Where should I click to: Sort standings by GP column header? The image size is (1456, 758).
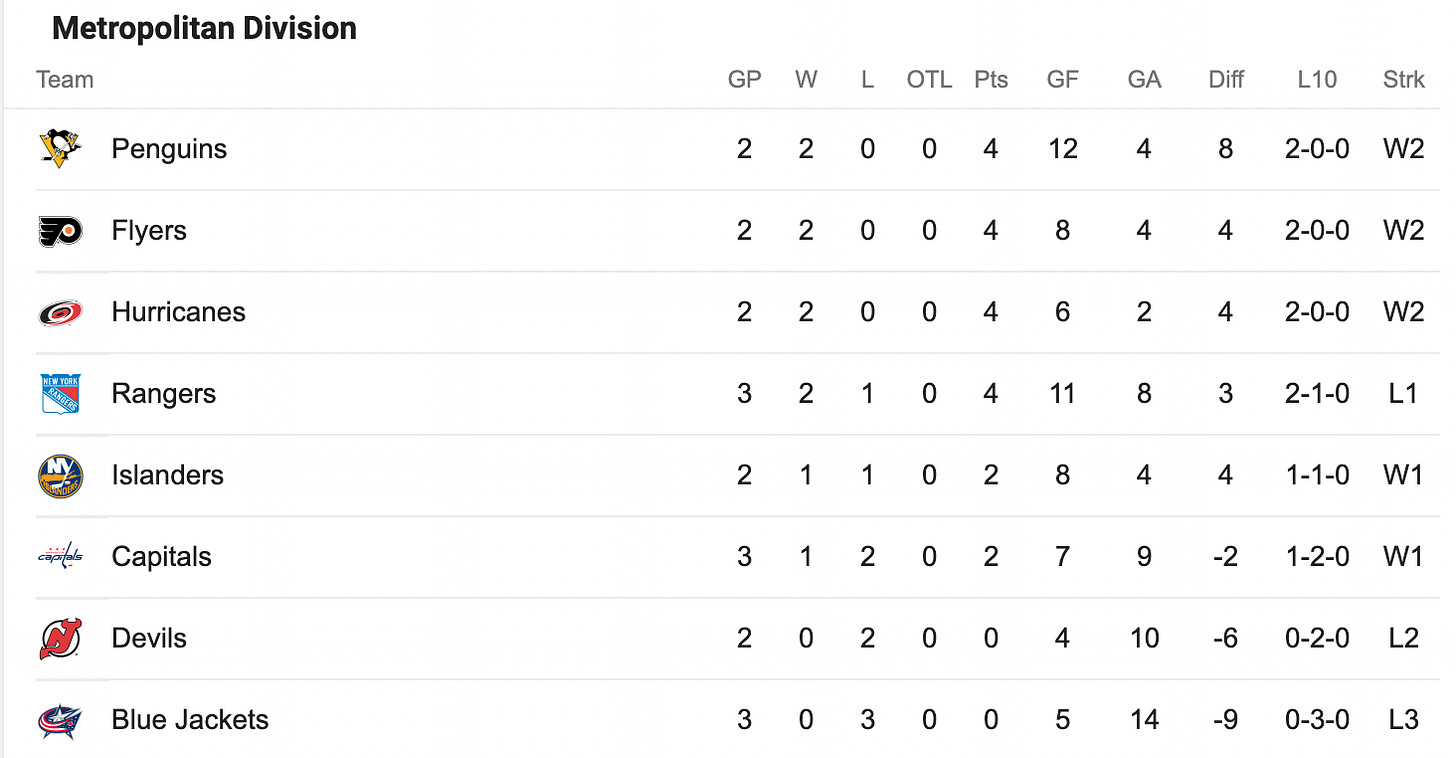744,80
